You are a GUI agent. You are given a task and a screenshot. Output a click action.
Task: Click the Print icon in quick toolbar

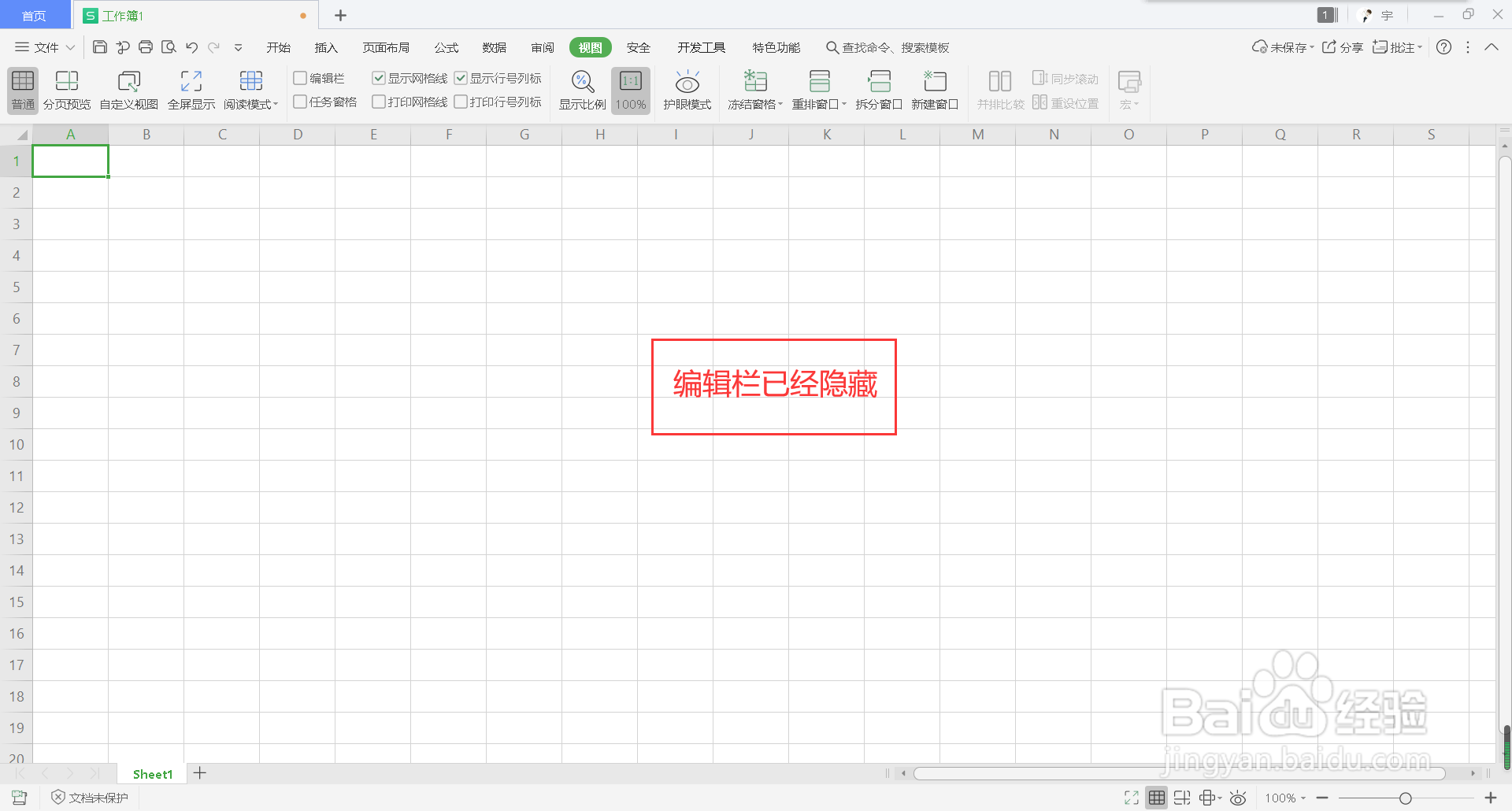pyautogui.click(x=146, y=47)
